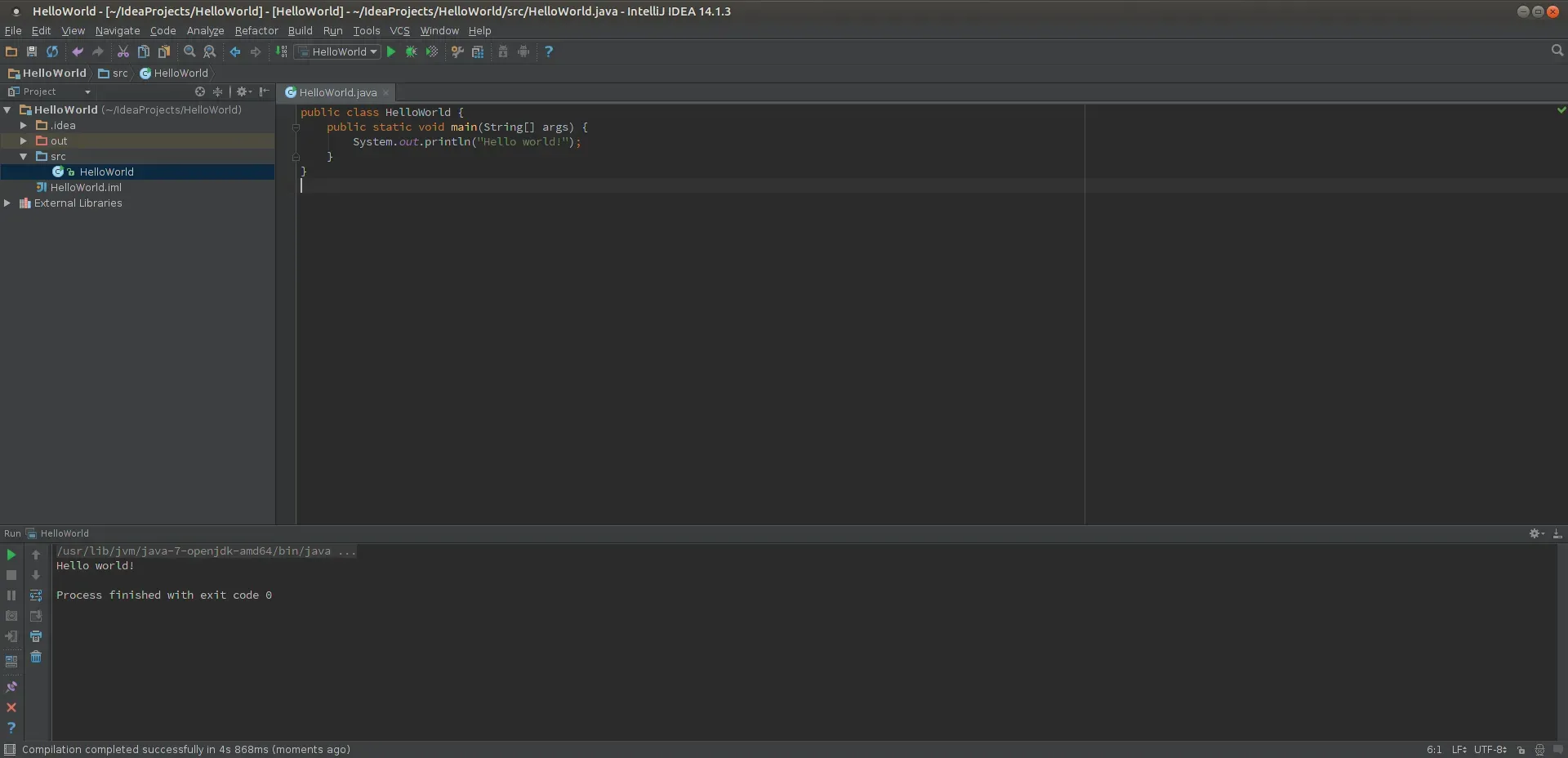The image size is (1568, 758).
Task: Hide the Run tool window
Action: (x=1557, y=533)
